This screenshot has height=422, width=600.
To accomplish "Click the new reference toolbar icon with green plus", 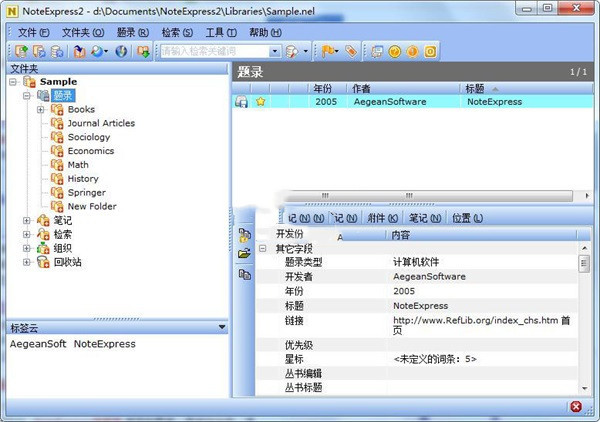I will click(21, 51).
